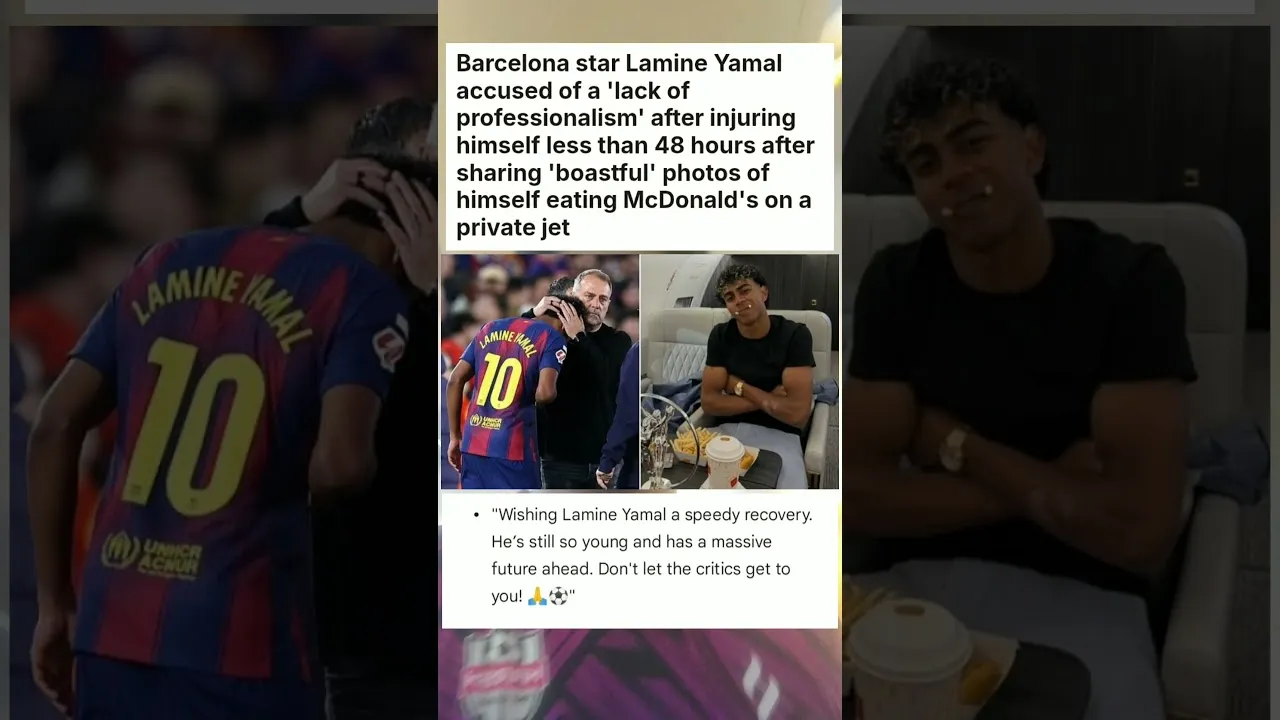Click the number 10 on small jersey photo

coord(498,380)
